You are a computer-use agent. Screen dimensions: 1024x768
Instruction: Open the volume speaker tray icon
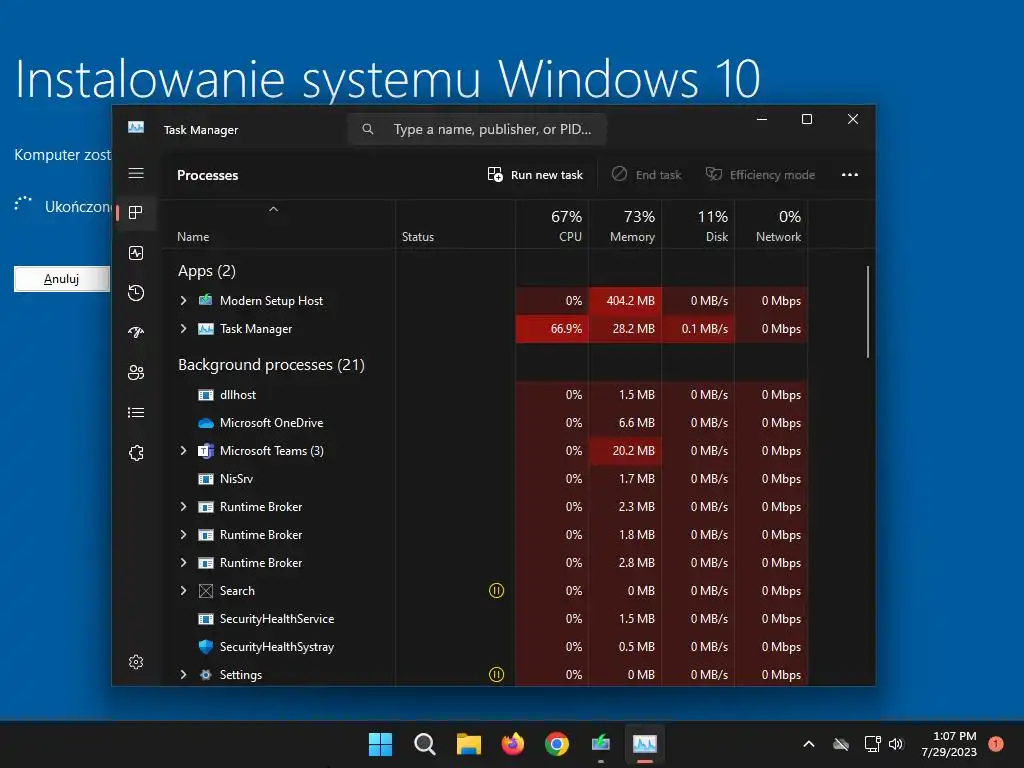896,744
